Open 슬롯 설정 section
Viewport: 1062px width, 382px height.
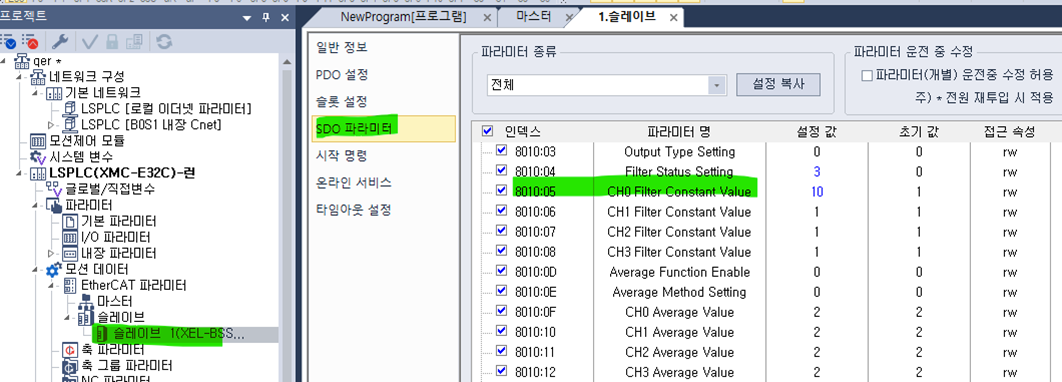(x=342, y=102)
